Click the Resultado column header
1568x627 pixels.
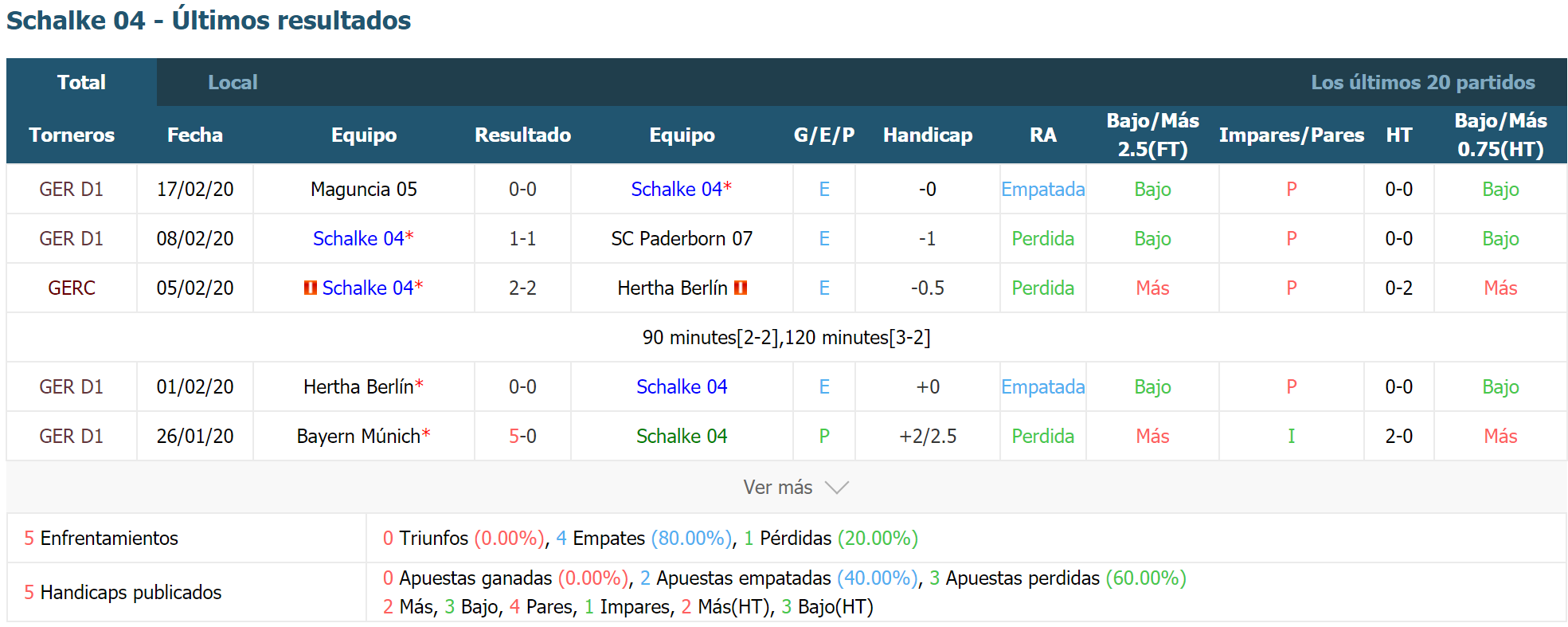point(522,135)
